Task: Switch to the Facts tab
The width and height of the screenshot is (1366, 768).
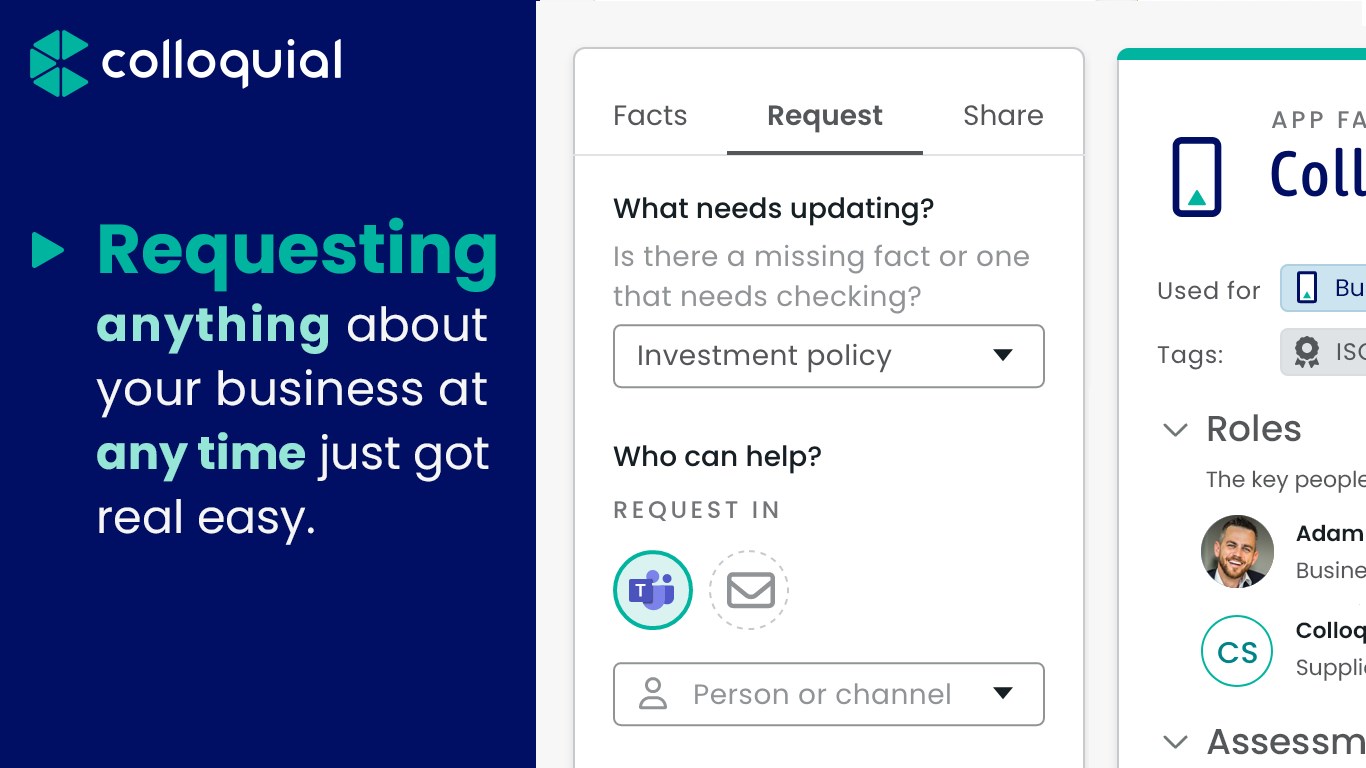Action: 650,116
